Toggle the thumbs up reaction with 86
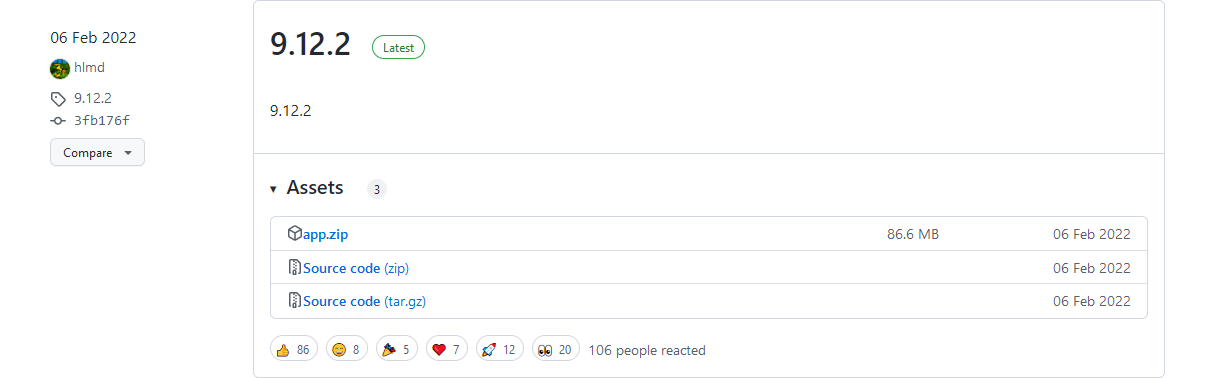Screen dimensions: 1216x378 click(x=293, y=349)
